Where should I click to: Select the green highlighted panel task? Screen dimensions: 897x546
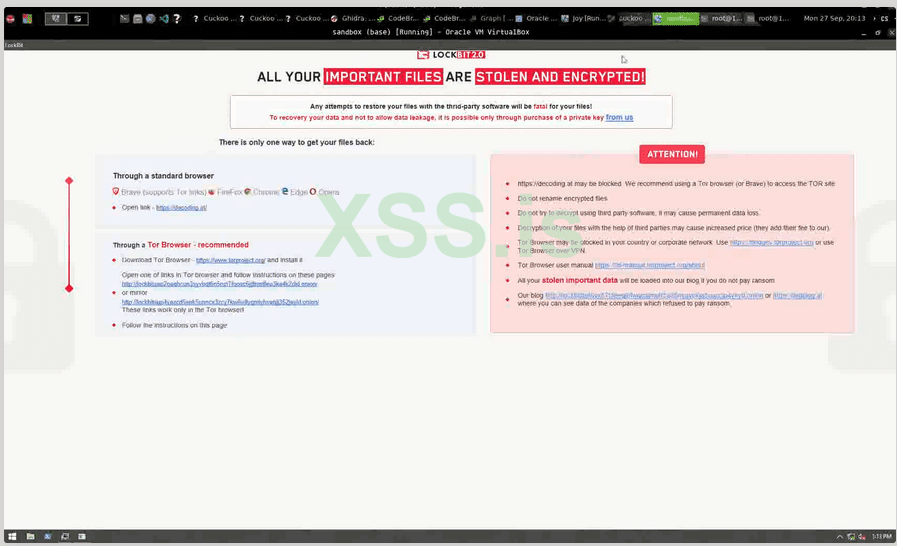tap(676, 18)
